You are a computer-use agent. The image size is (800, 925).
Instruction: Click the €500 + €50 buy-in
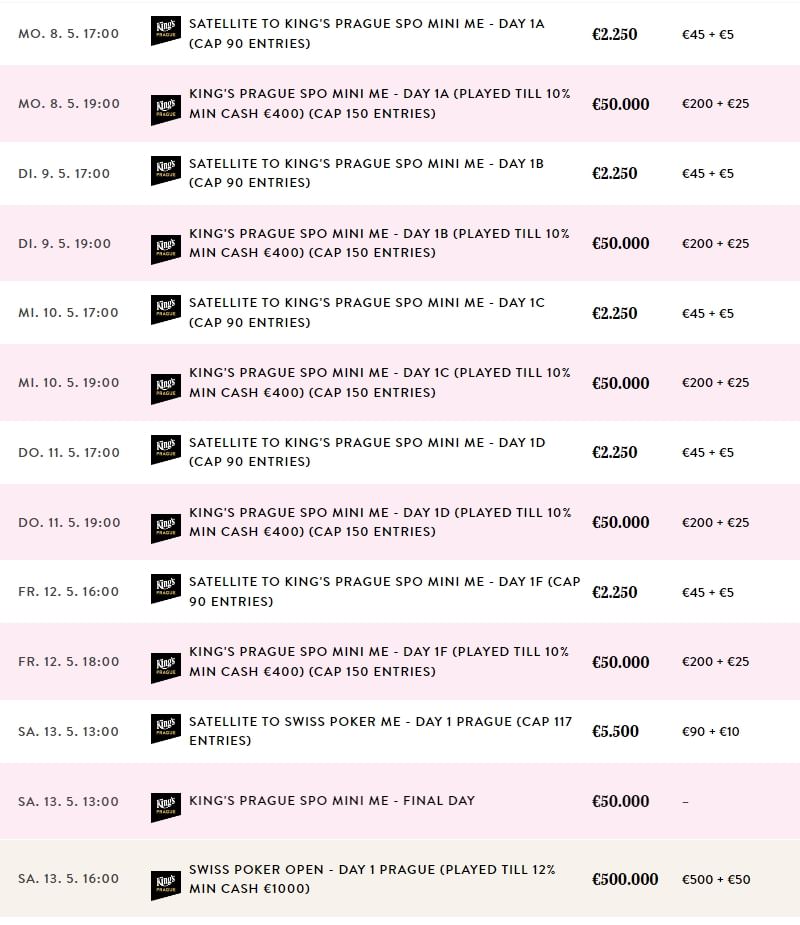coord(716,879)
